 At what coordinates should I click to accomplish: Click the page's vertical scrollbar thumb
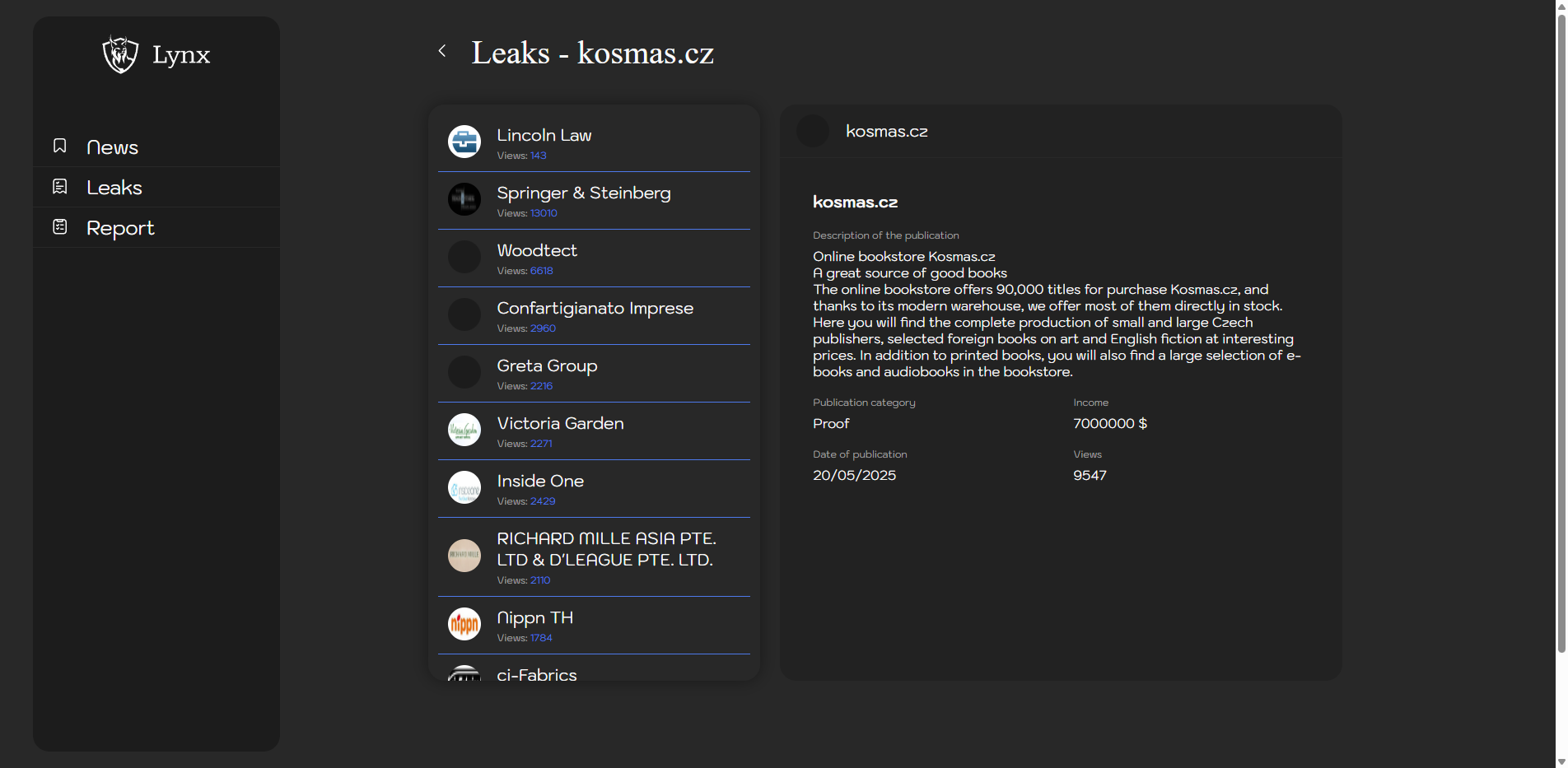coord(1561,329)
